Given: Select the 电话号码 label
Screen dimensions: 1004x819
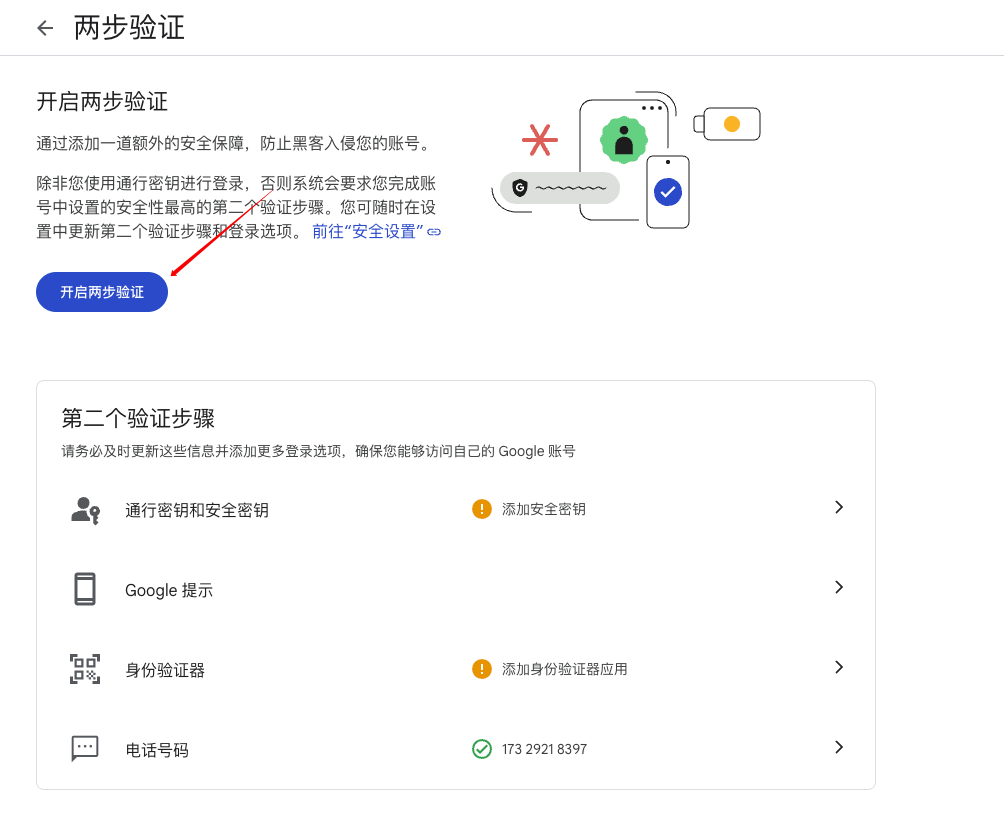Looking at the screenshot, I should (x=157, y=750).
